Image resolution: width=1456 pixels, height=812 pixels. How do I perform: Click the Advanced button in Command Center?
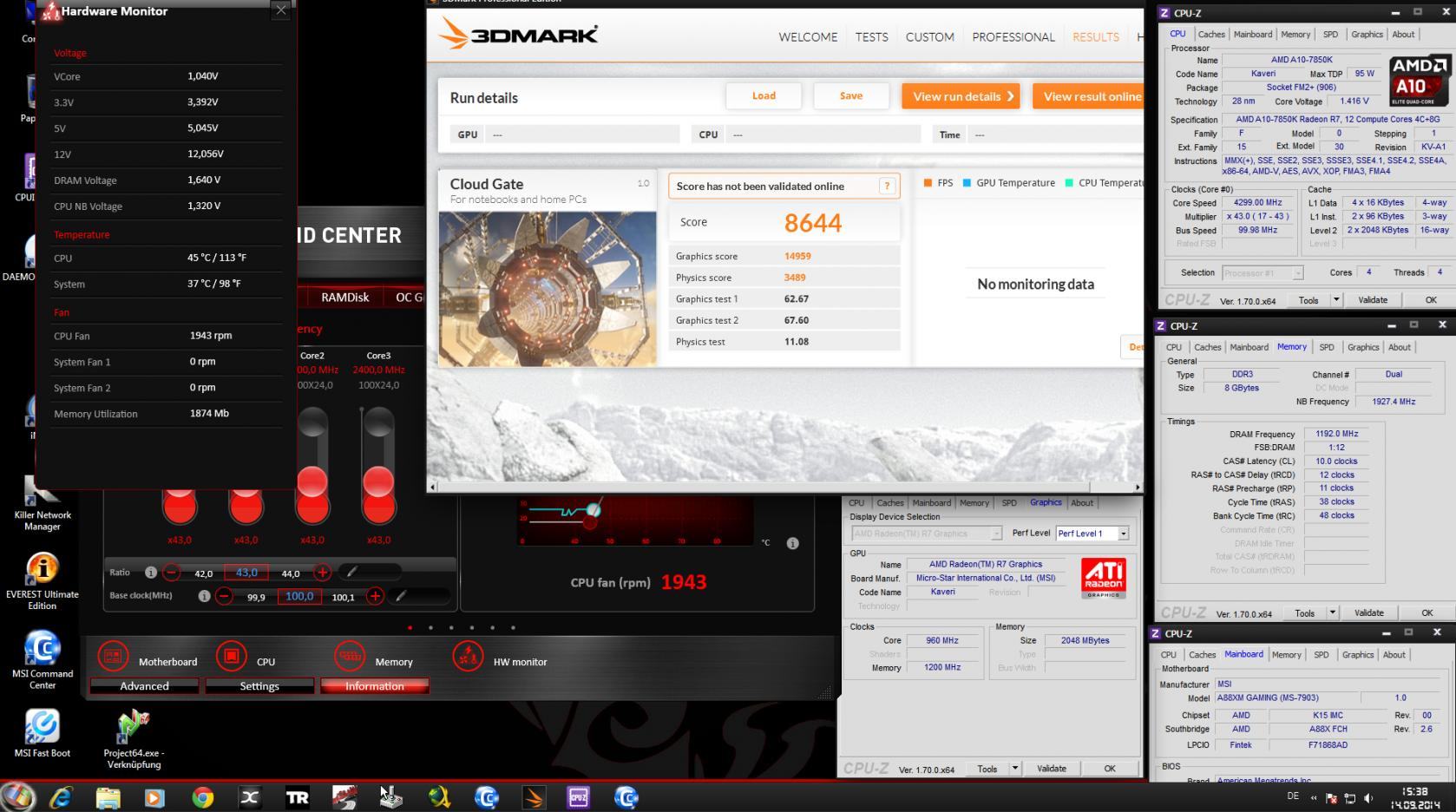click(144, 686)
